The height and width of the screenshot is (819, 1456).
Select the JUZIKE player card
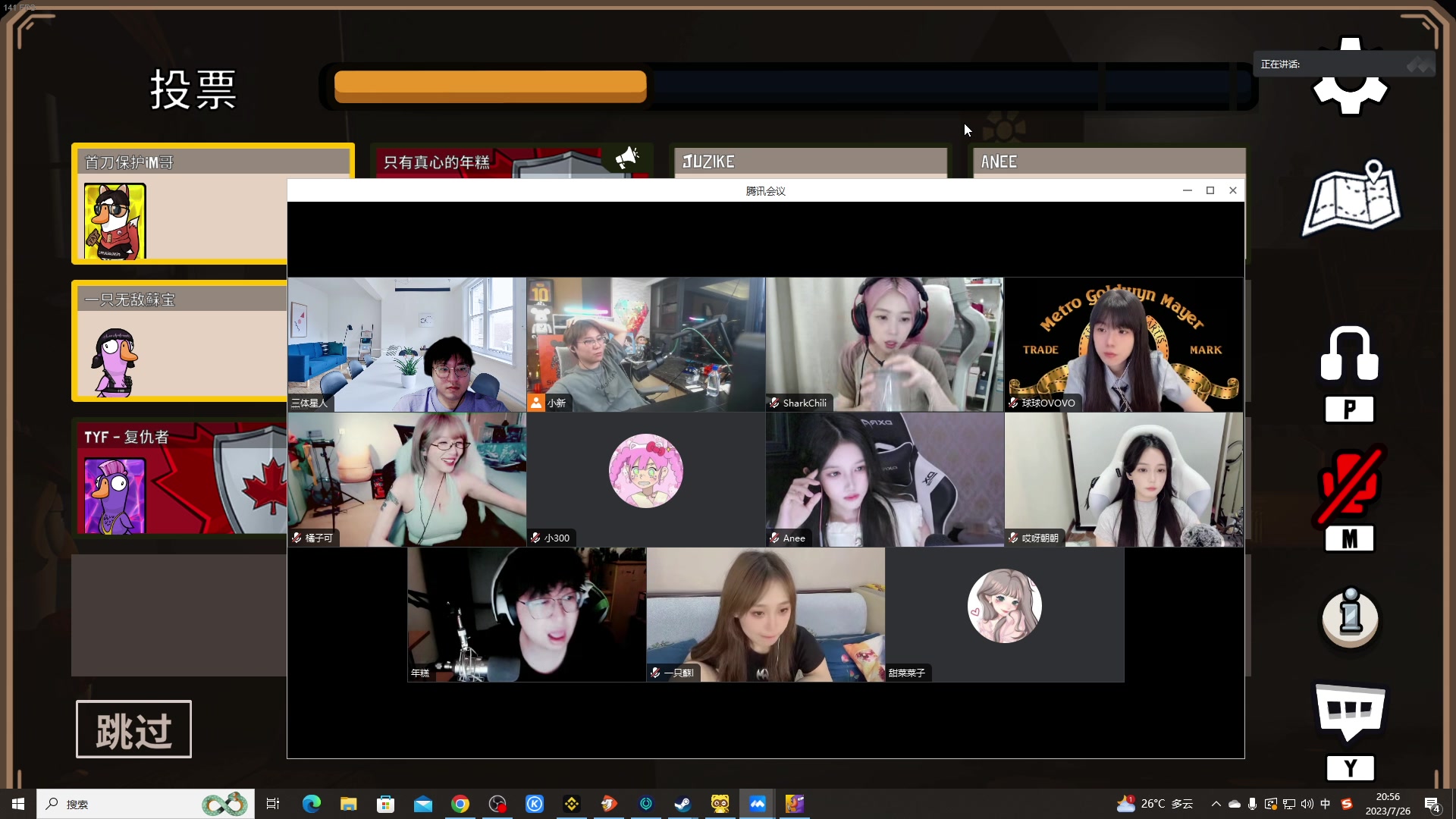pos(810,162)
